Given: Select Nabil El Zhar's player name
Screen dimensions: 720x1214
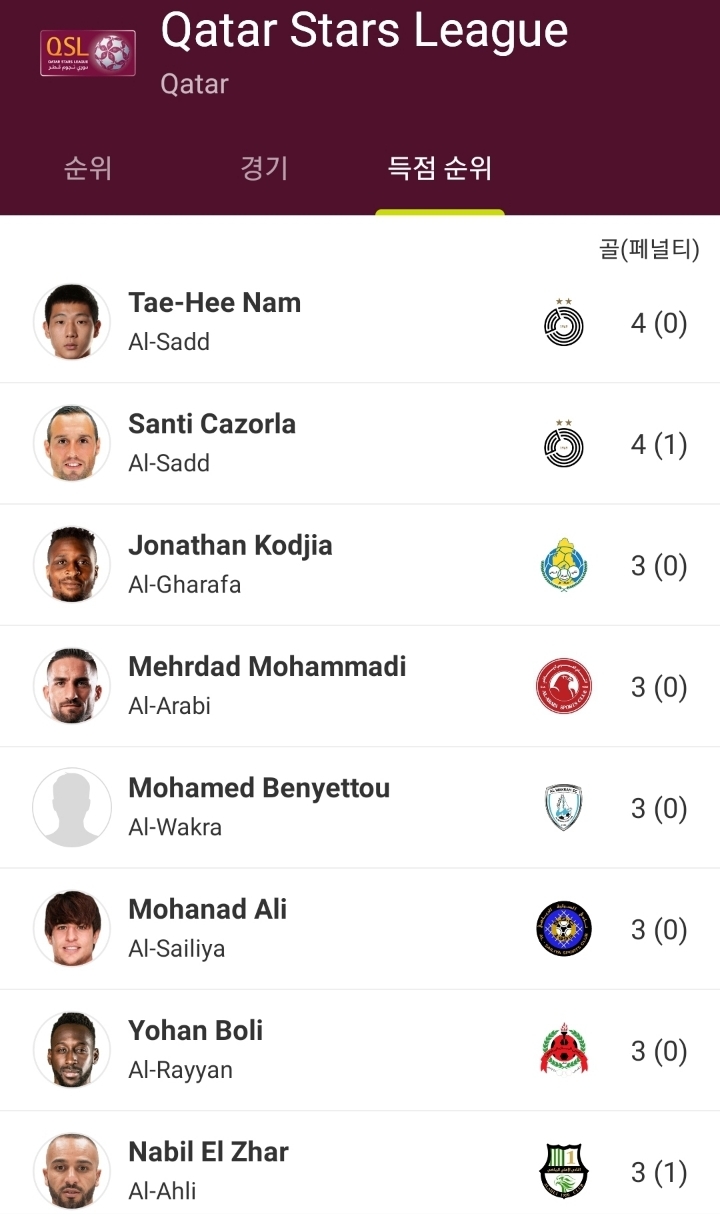Looking at the screenshot, I should tap(208, 1152).
